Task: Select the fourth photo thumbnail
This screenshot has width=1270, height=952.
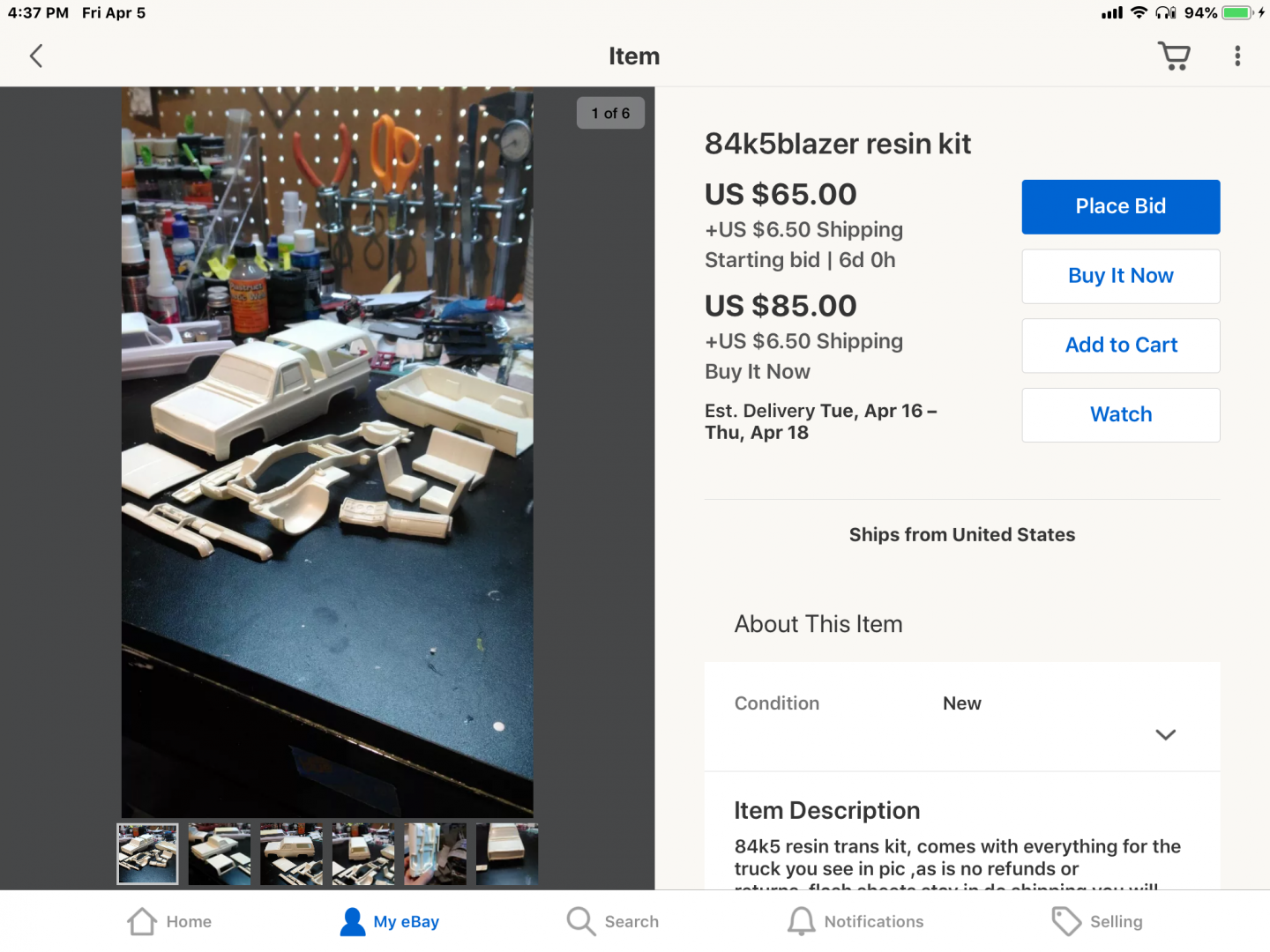Action: tap(363, 854)
